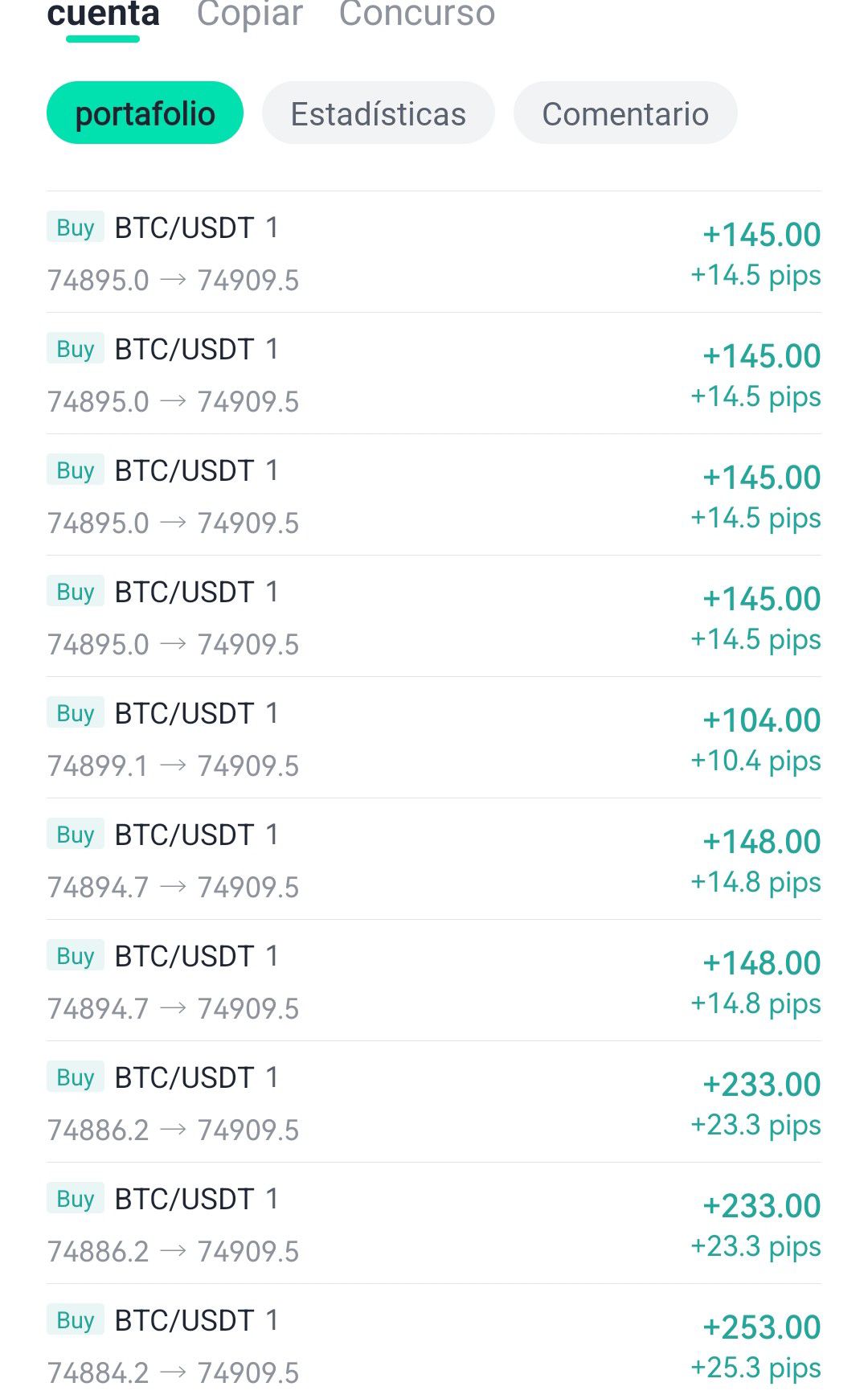Click the arrow between 74884.2 and 74909.5
The width and height of the screenshot is (868, 1399).
[174, 1372]
